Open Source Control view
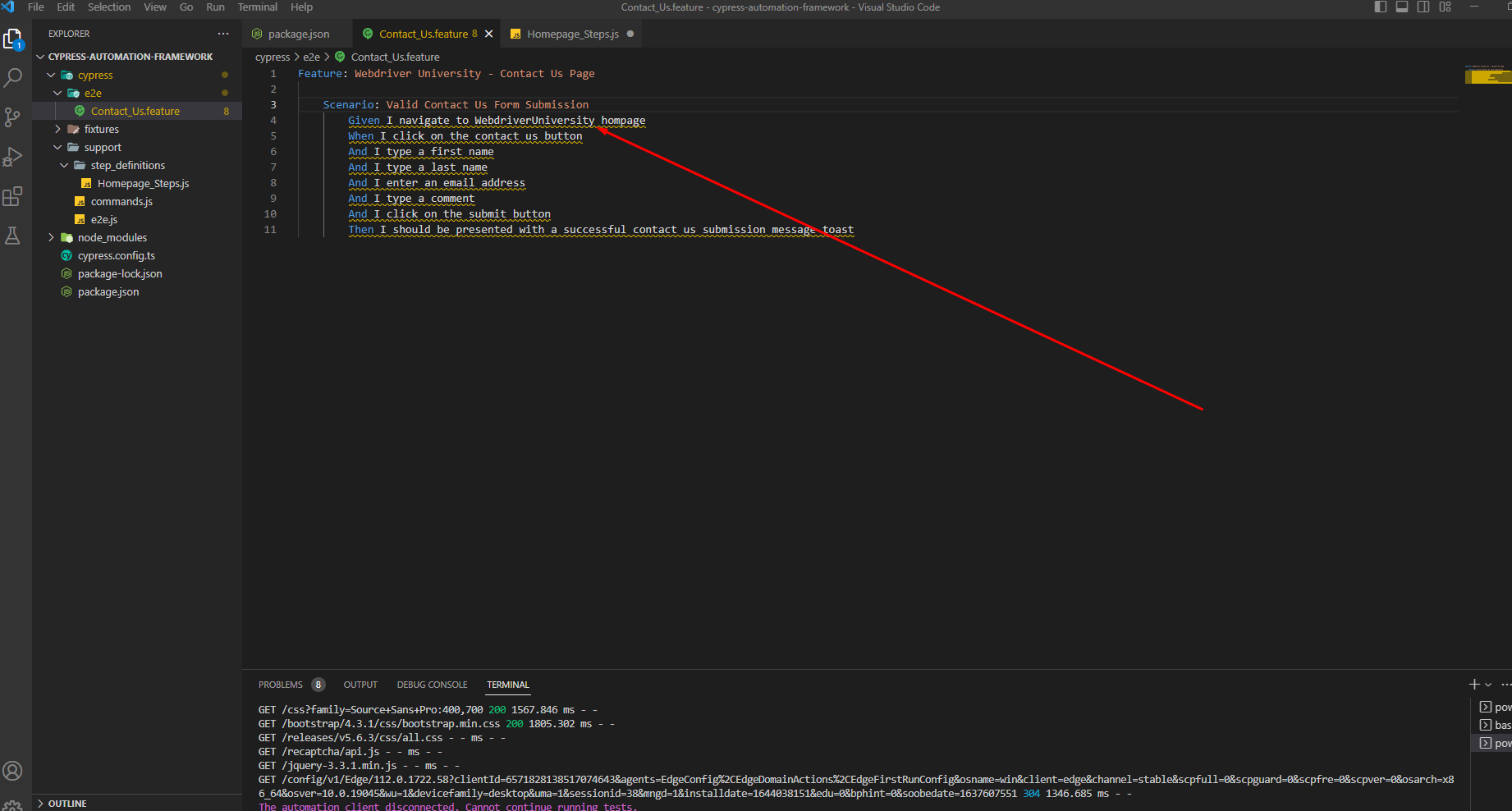 click(x=13, y=117)
